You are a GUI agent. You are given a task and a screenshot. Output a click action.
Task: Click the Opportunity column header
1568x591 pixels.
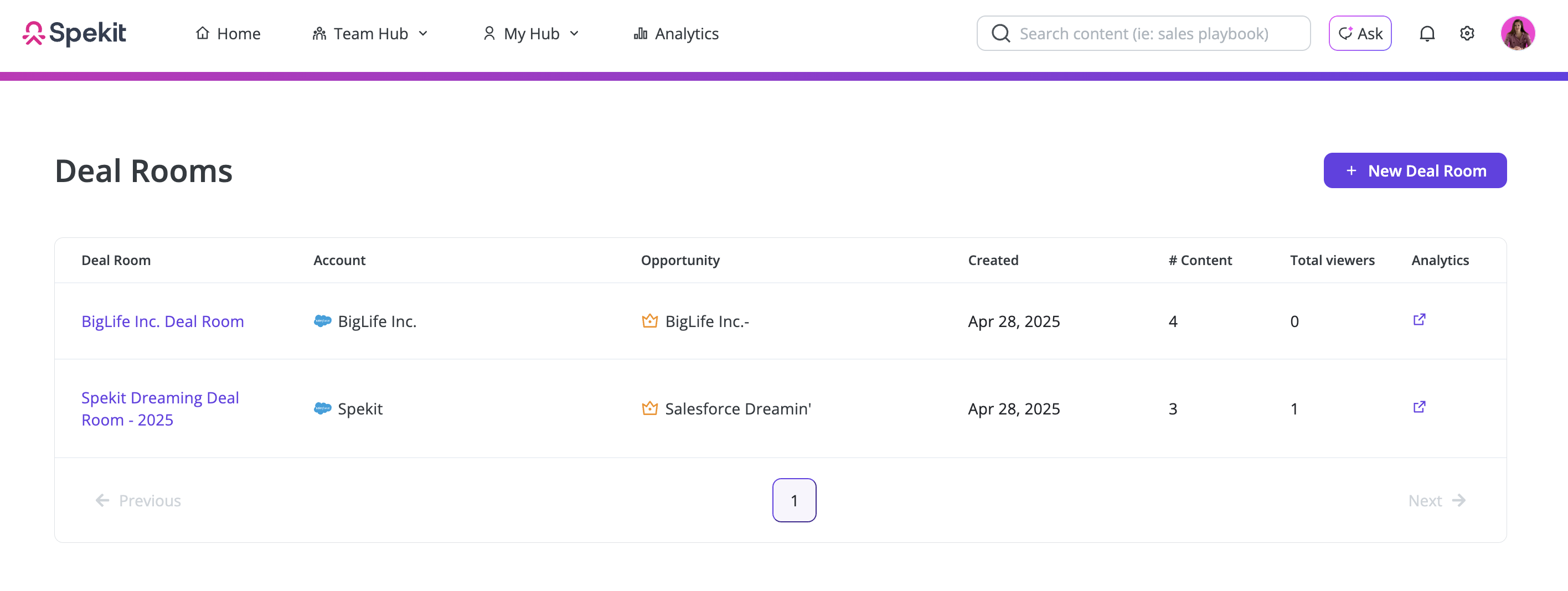(680, 260)
